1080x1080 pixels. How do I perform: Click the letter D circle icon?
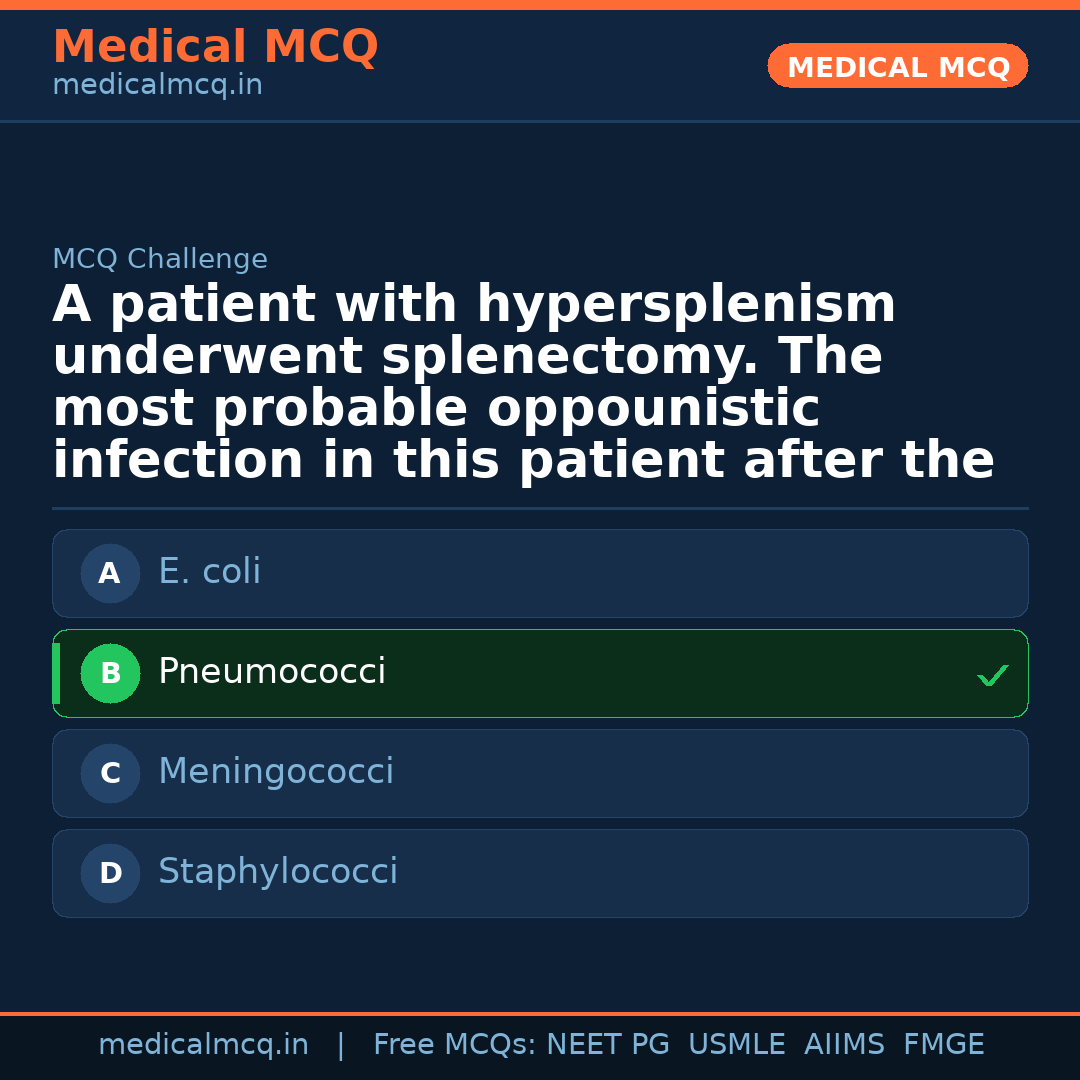pyautogui.click(x=110, y=873)
